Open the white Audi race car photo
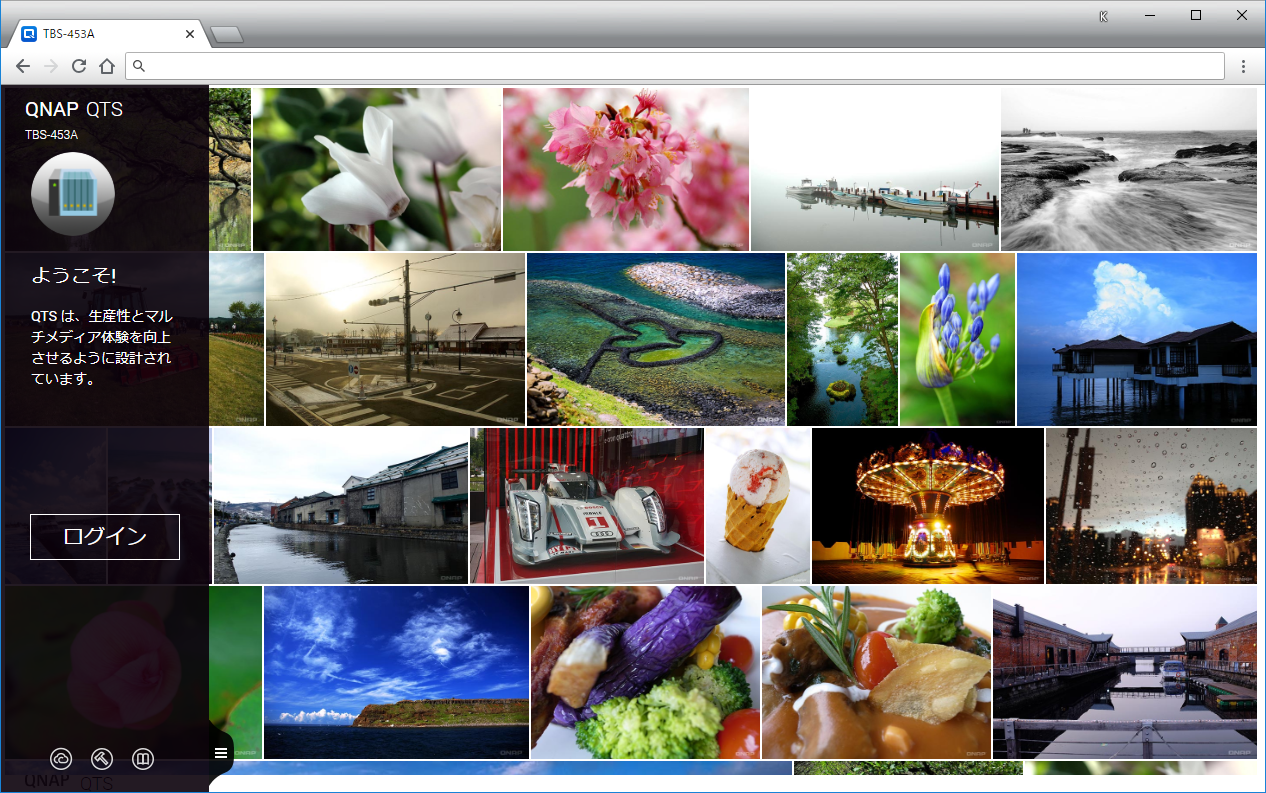Screen dimensions: 1266x793 (x=586, y=506)
